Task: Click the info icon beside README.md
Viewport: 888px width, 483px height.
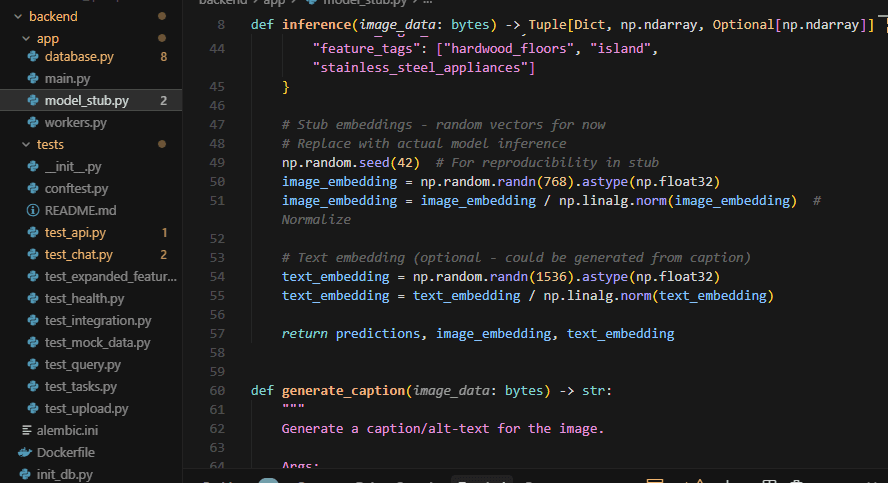Action: coord(33,211)
